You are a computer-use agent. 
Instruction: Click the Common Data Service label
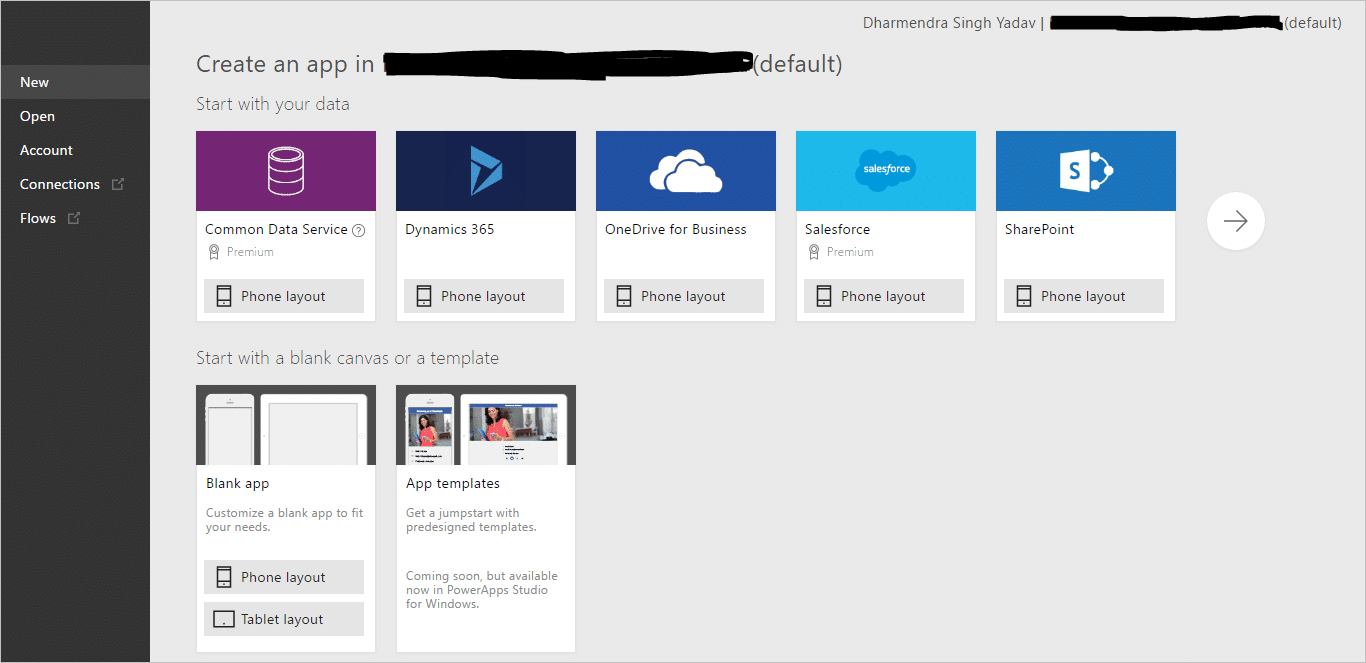(x=276, y=229)
